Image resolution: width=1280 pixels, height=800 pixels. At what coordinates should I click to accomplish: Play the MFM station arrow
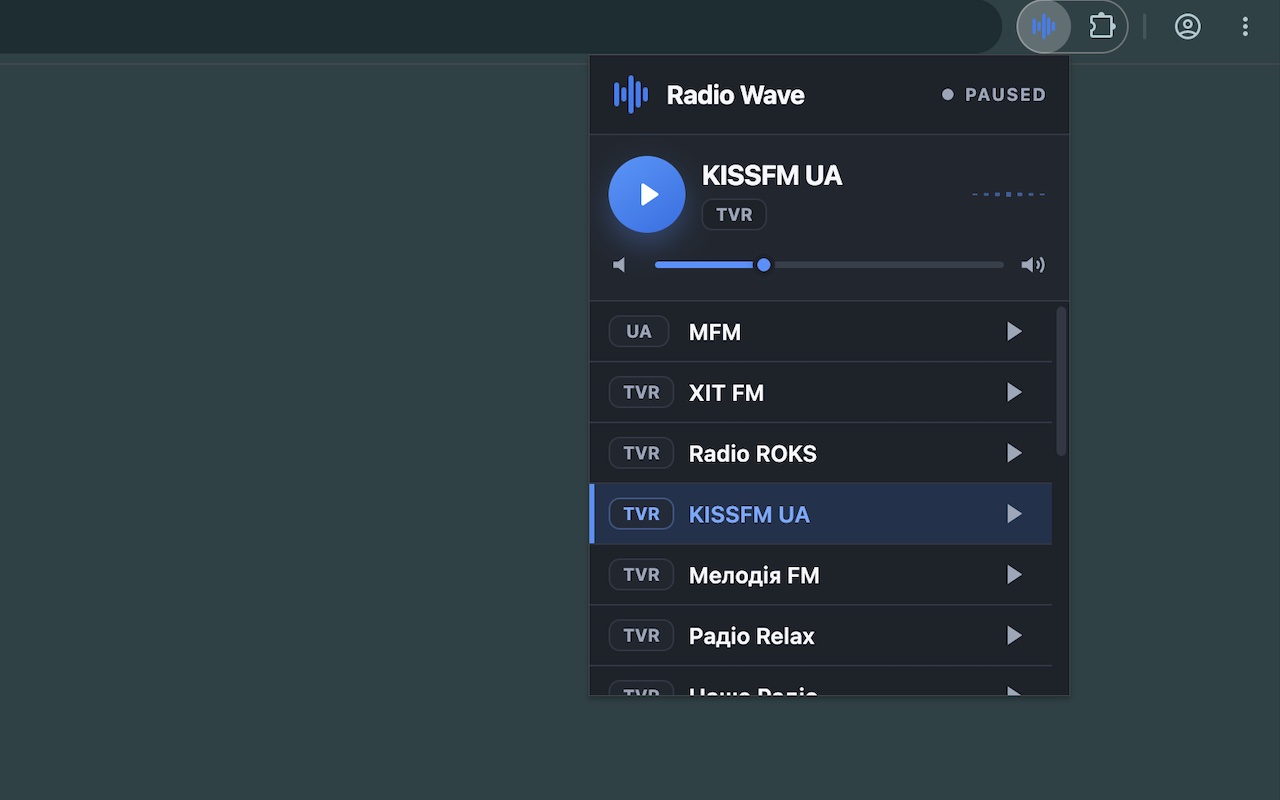point(1014,332)
